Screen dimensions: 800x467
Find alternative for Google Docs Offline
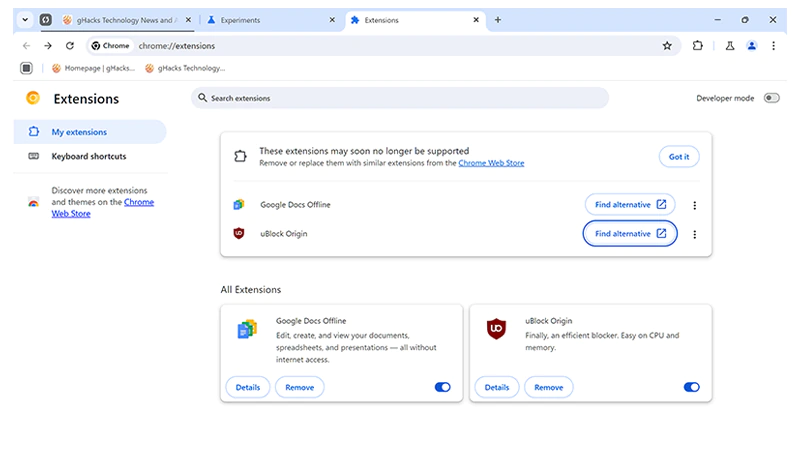coord(630,205)
